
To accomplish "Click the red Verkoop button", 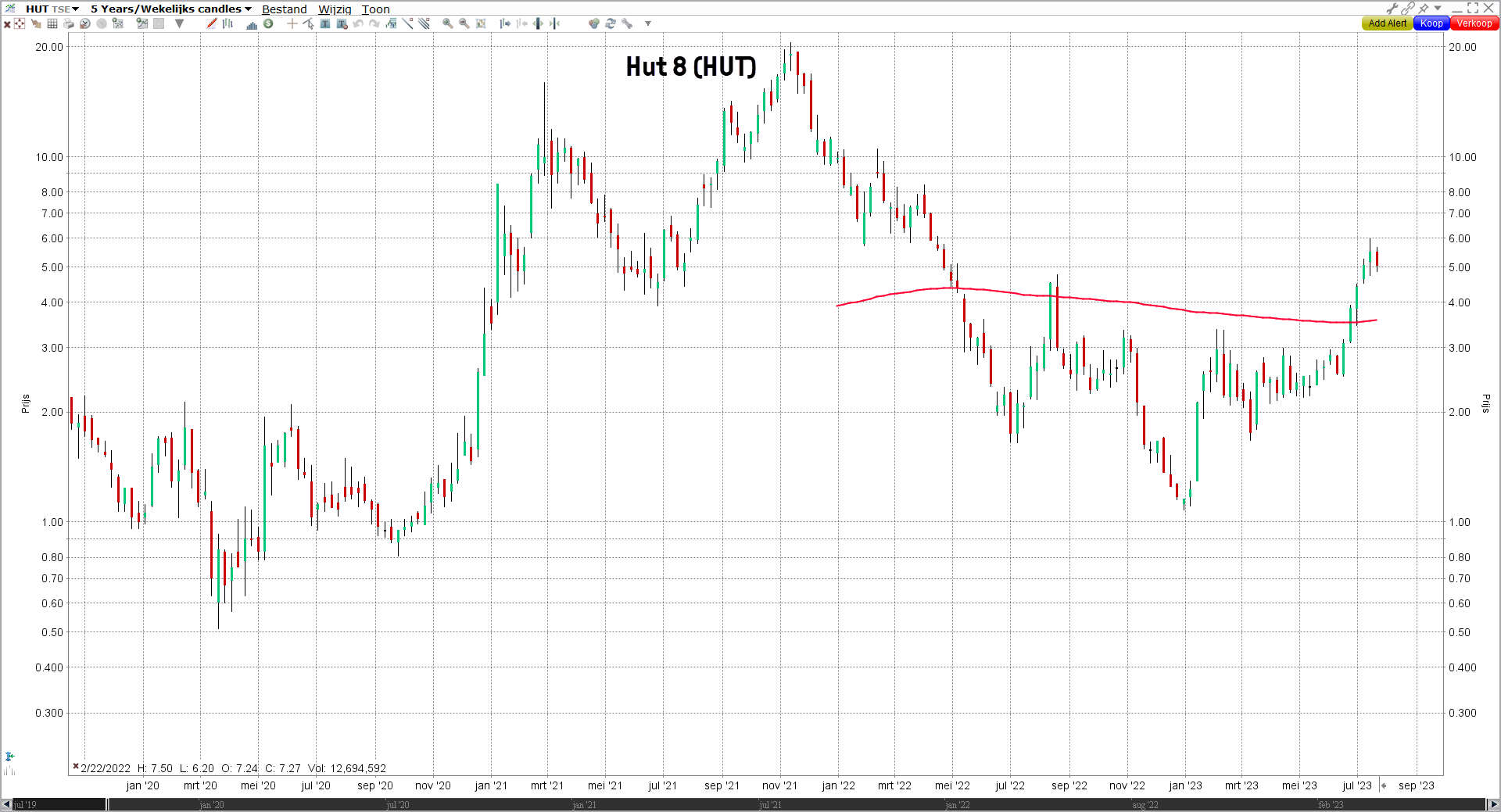I will [1474, 23].
